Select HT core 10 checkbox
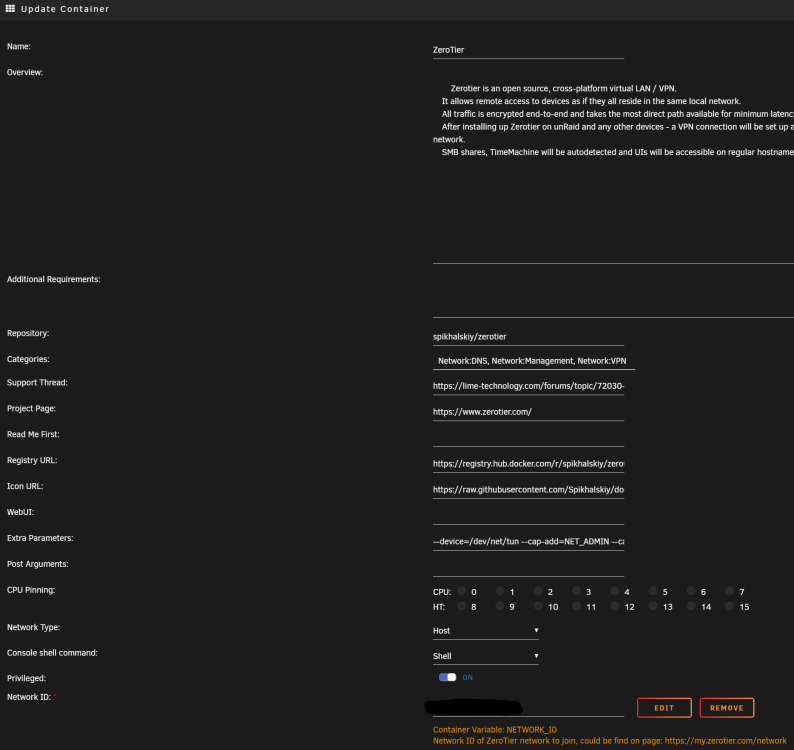Viewport: 794px width, 750px height. tap(538, 606)
